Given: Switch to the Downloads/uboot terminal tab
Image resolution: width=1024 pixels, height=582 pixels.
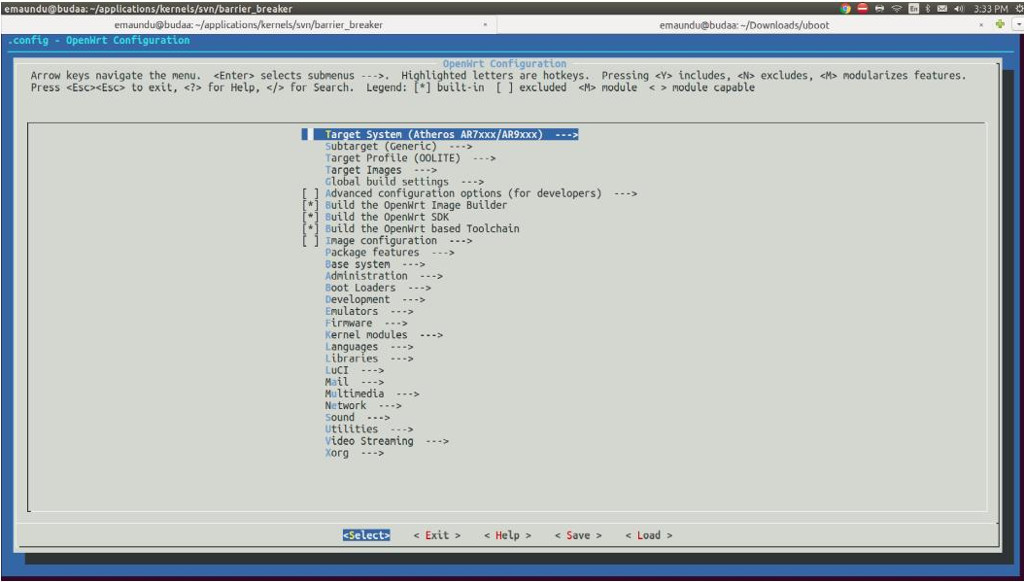Looking at the screenshot, I should tap(744, 25).
